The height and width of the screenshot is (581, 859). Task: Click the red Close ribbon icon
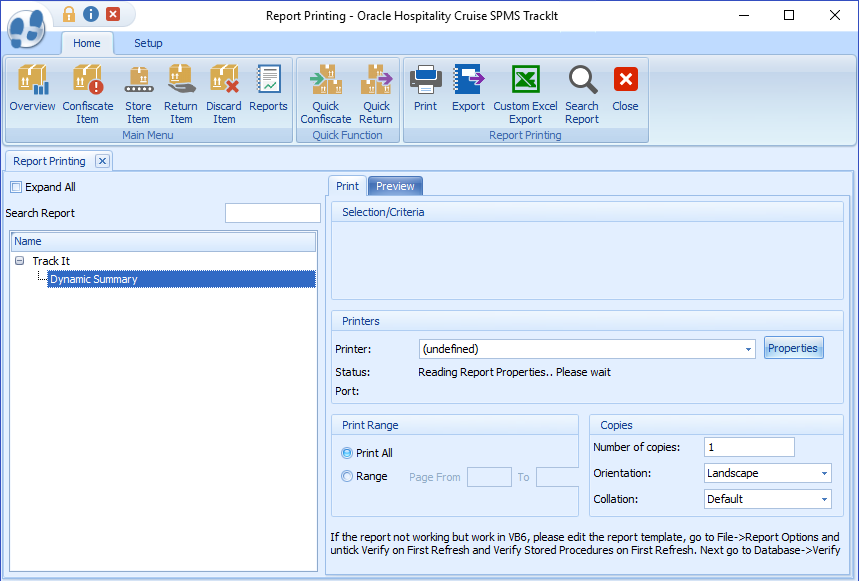(626, 88)
